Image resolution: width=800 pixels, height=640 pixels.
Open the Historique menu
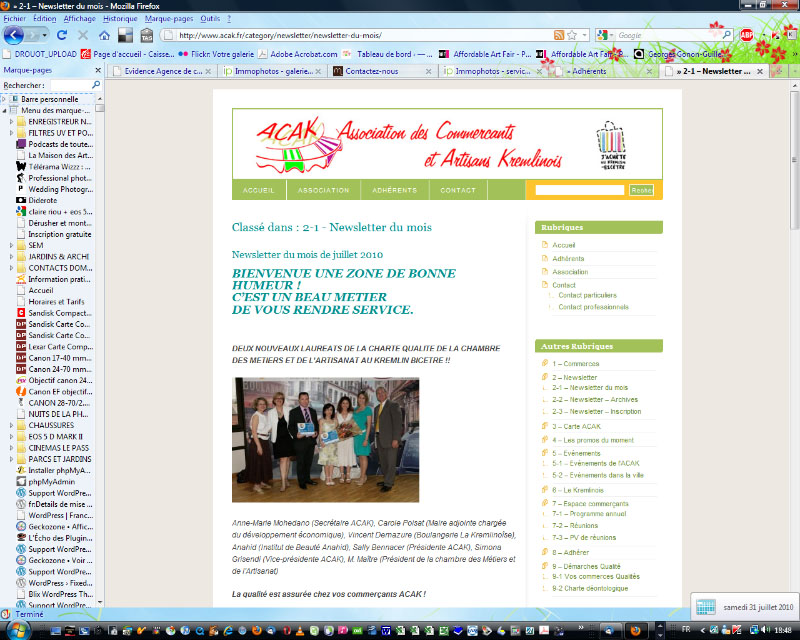[120, 18]
